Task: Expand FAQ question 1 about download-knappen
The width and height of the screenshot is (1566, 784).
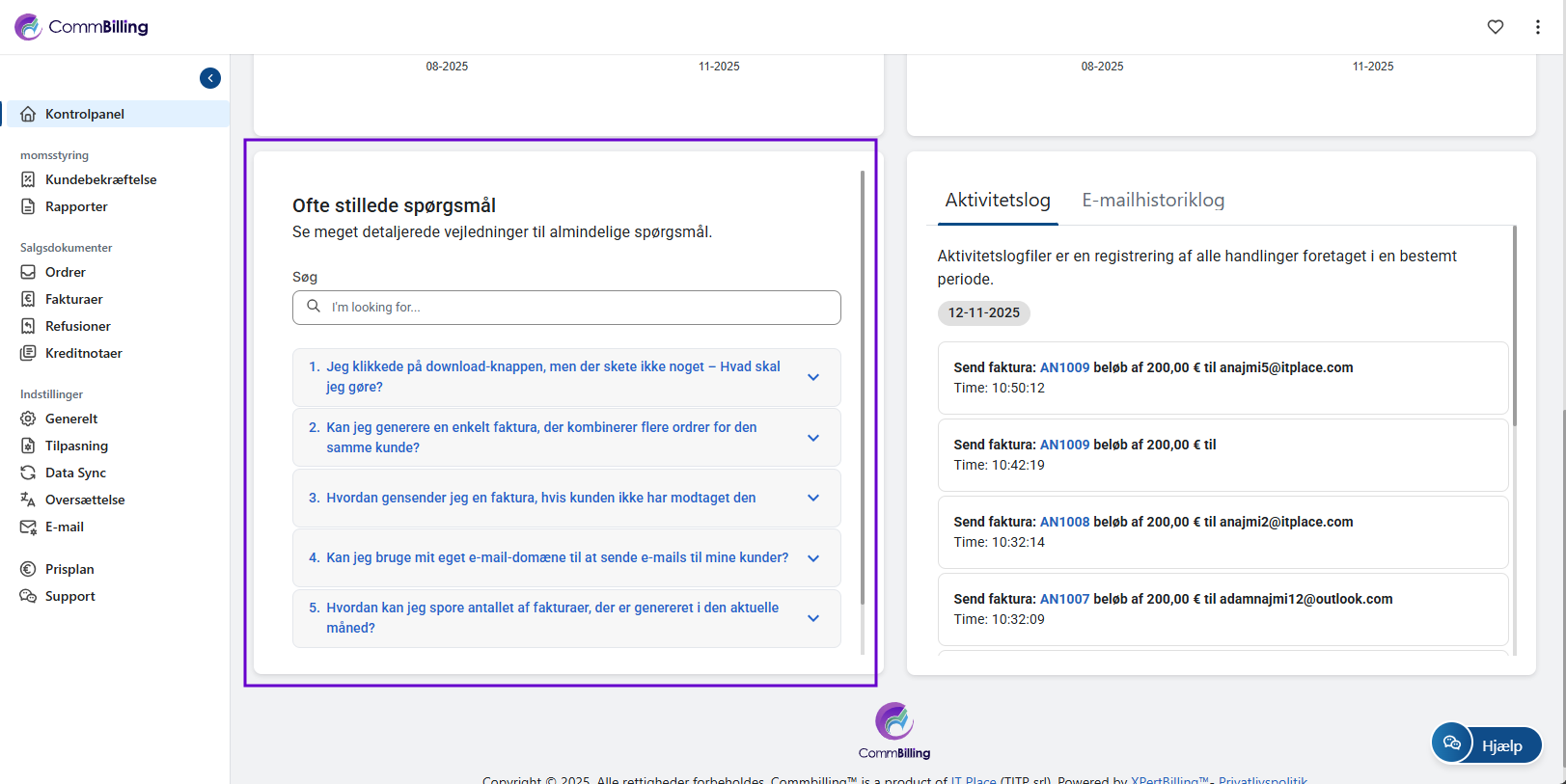Action: pyautogui.click(x=812, y=377)
